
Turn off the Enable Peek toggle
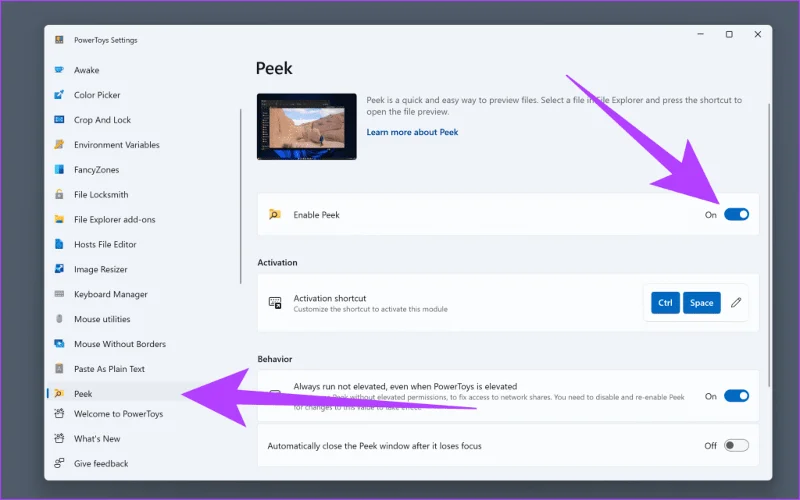pyautogui.click(x=736, y=215)
